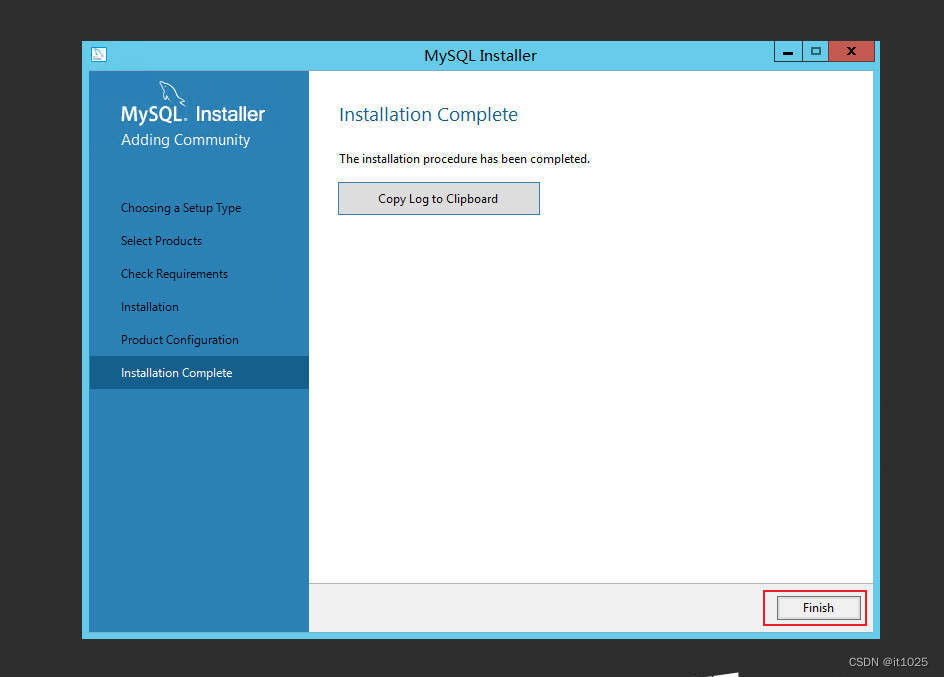Image resolution: width=944 pixels, height=677 pixels.
Task: Maximize the MySQL Installer window
Action: 815,52
